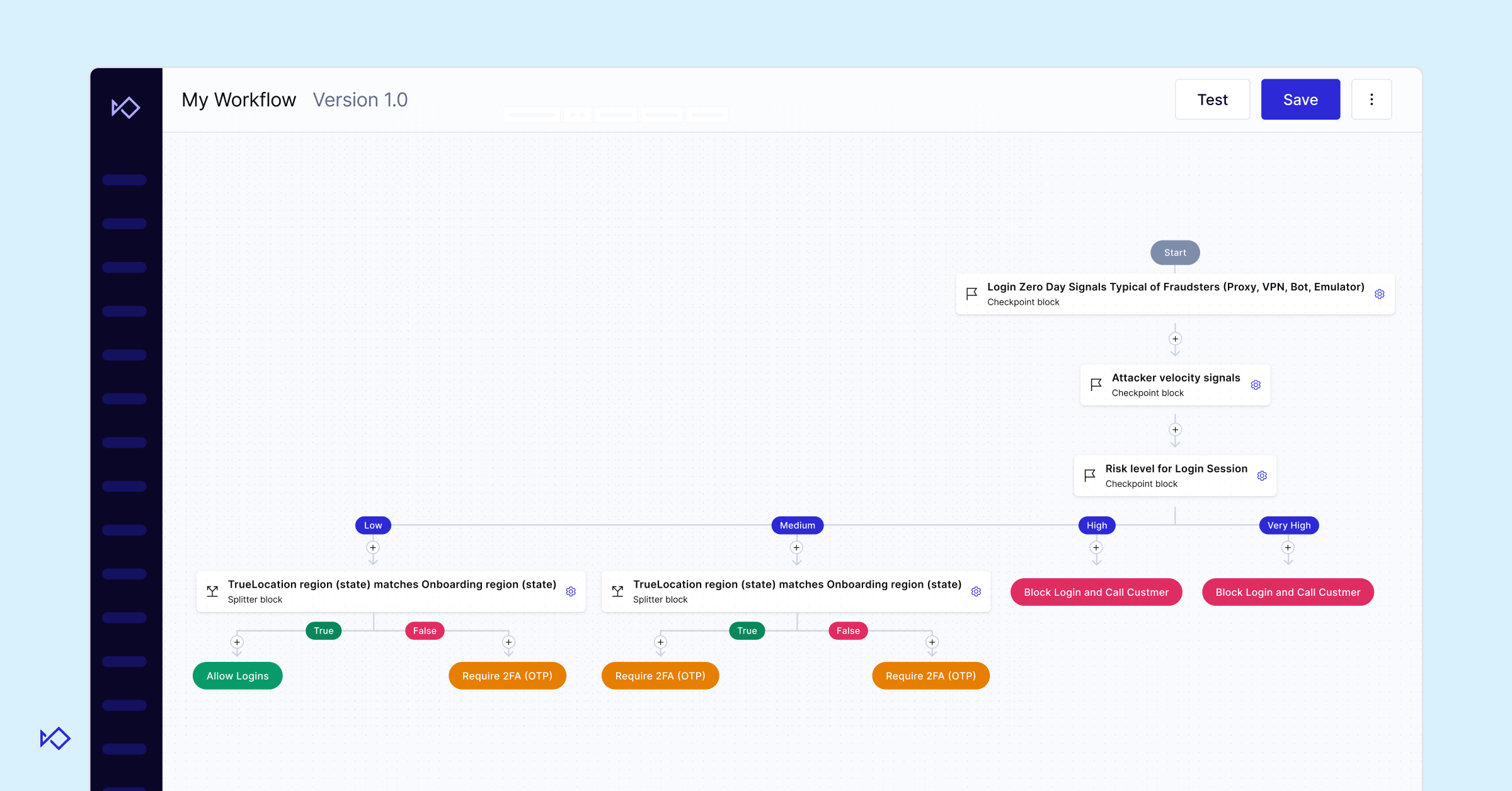The image size is (1512, 791).
Task: Select the first sidebar menu placeholder item
Action: [x=124, y=180]
